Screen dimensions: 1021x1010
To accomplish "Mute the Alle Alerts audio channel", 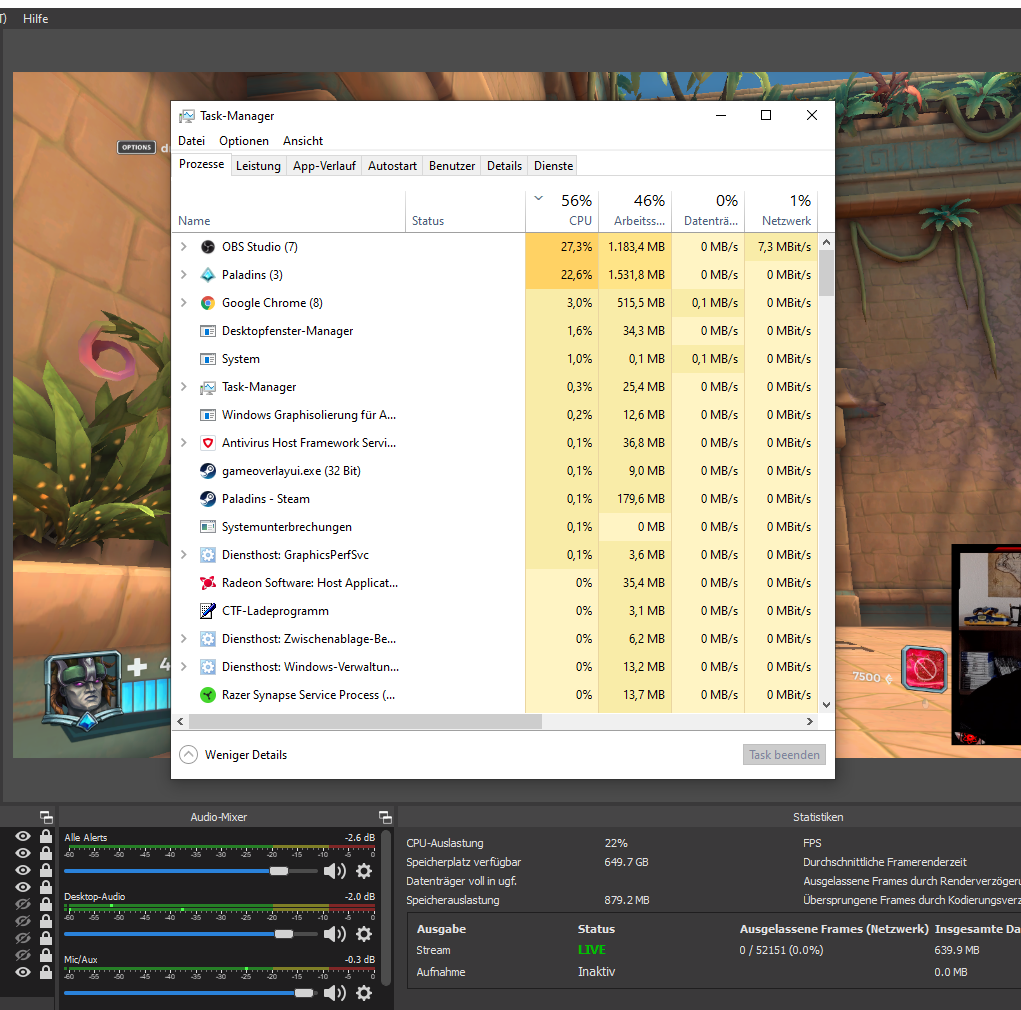I will click(334, 871).
